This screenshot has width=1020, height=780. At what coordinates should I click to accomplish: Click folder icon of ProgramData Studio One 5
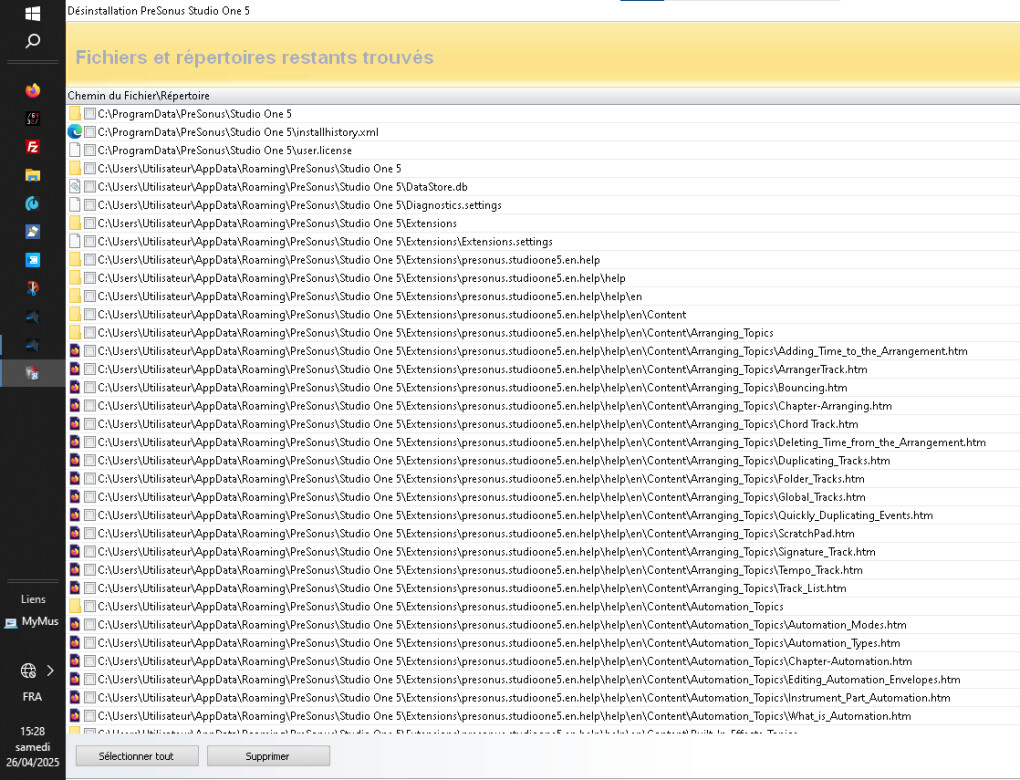[x=75, y=114]
